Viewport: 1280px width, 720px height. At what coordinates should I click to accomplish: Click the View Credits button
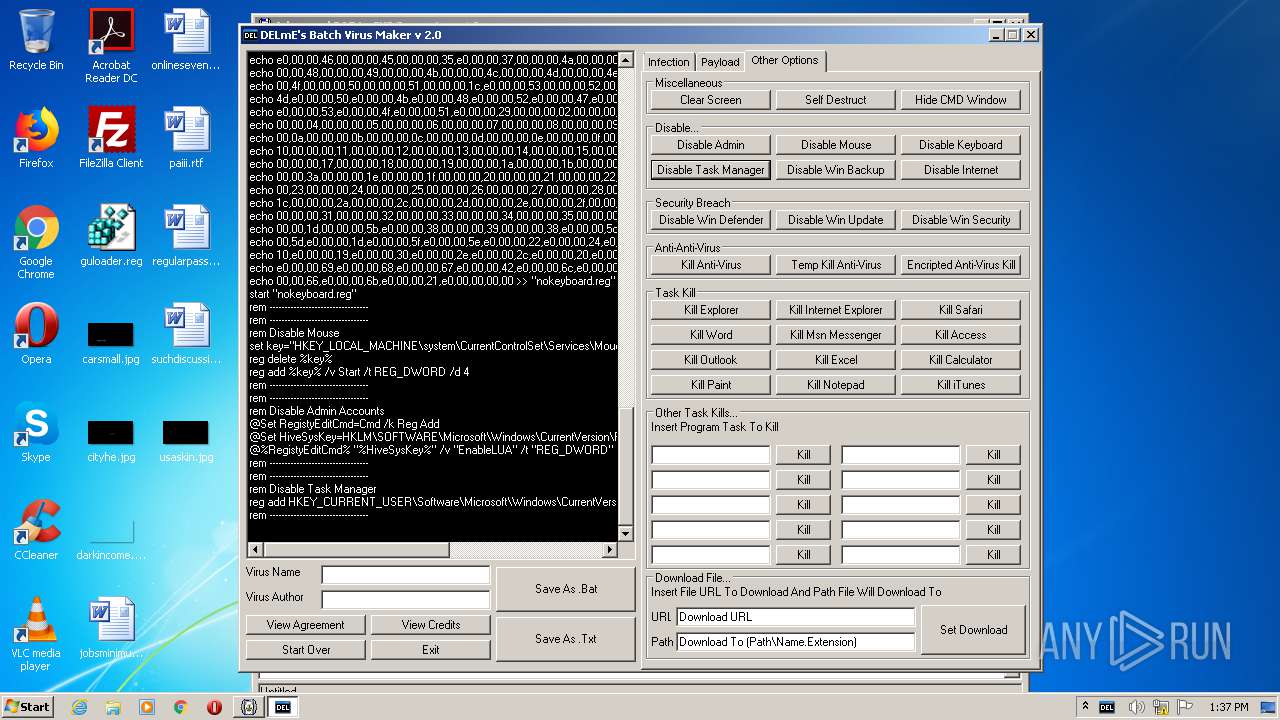(431, 625)
